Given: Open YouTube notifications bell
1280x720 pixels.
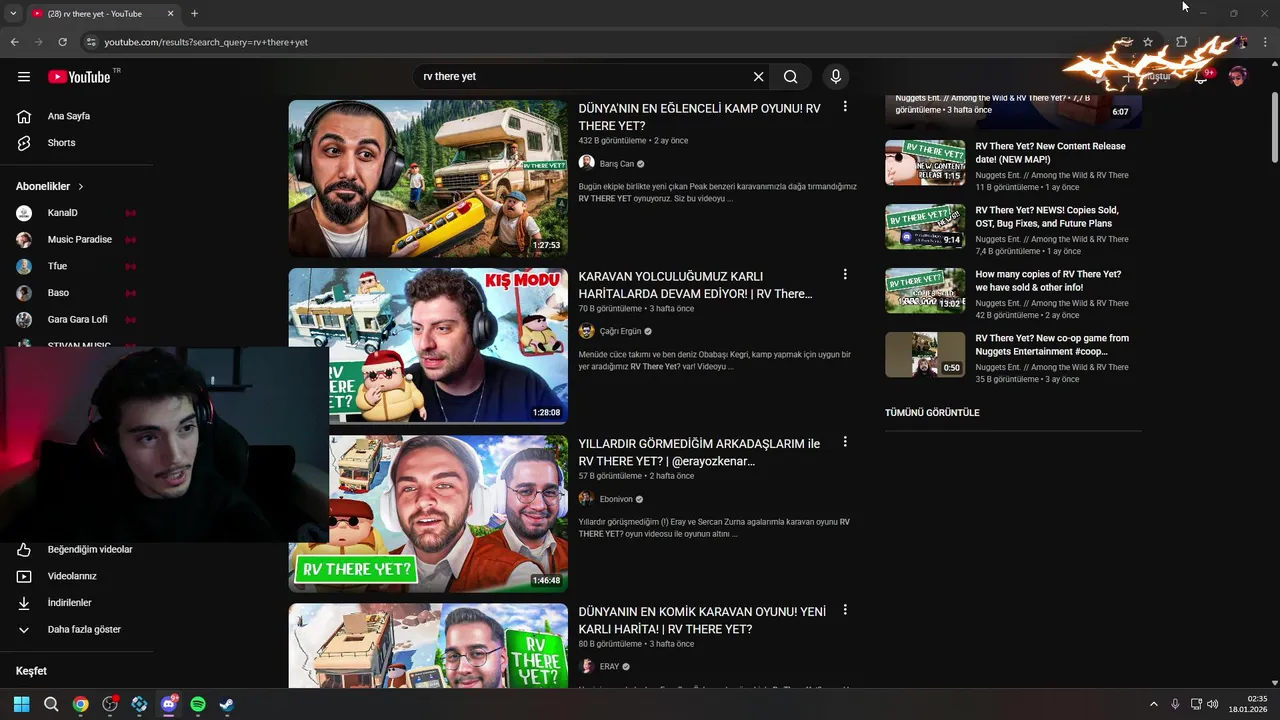Looking at the screenshot, I should [x=1201, y=77].
